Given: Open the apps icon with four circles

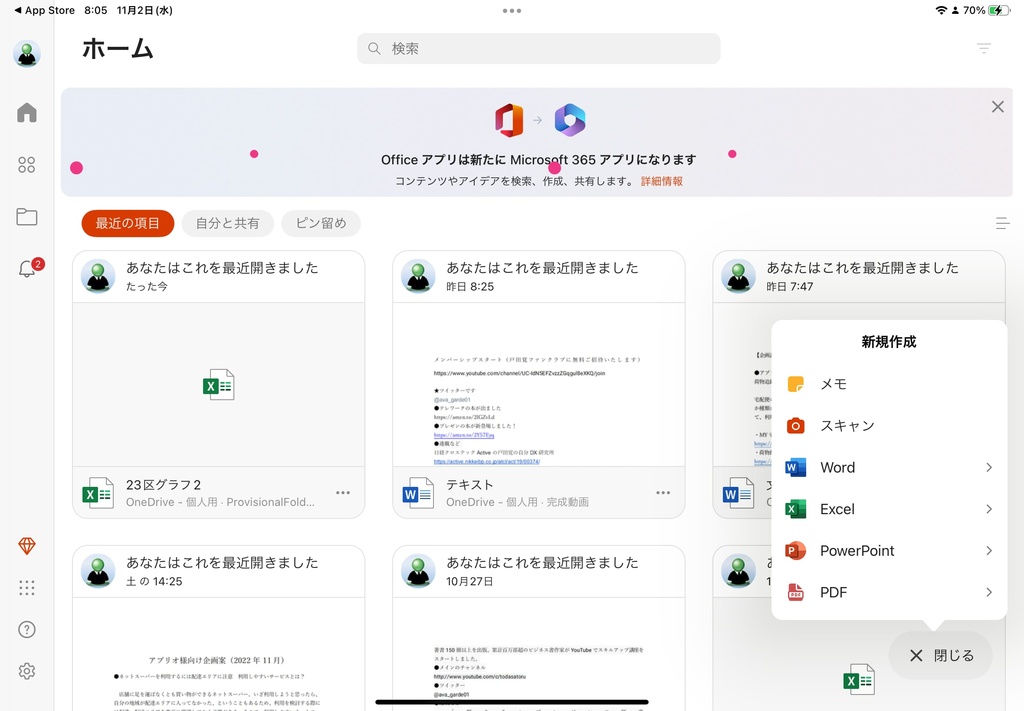Looking at the screenshot, I should click(x=27, y=165).
